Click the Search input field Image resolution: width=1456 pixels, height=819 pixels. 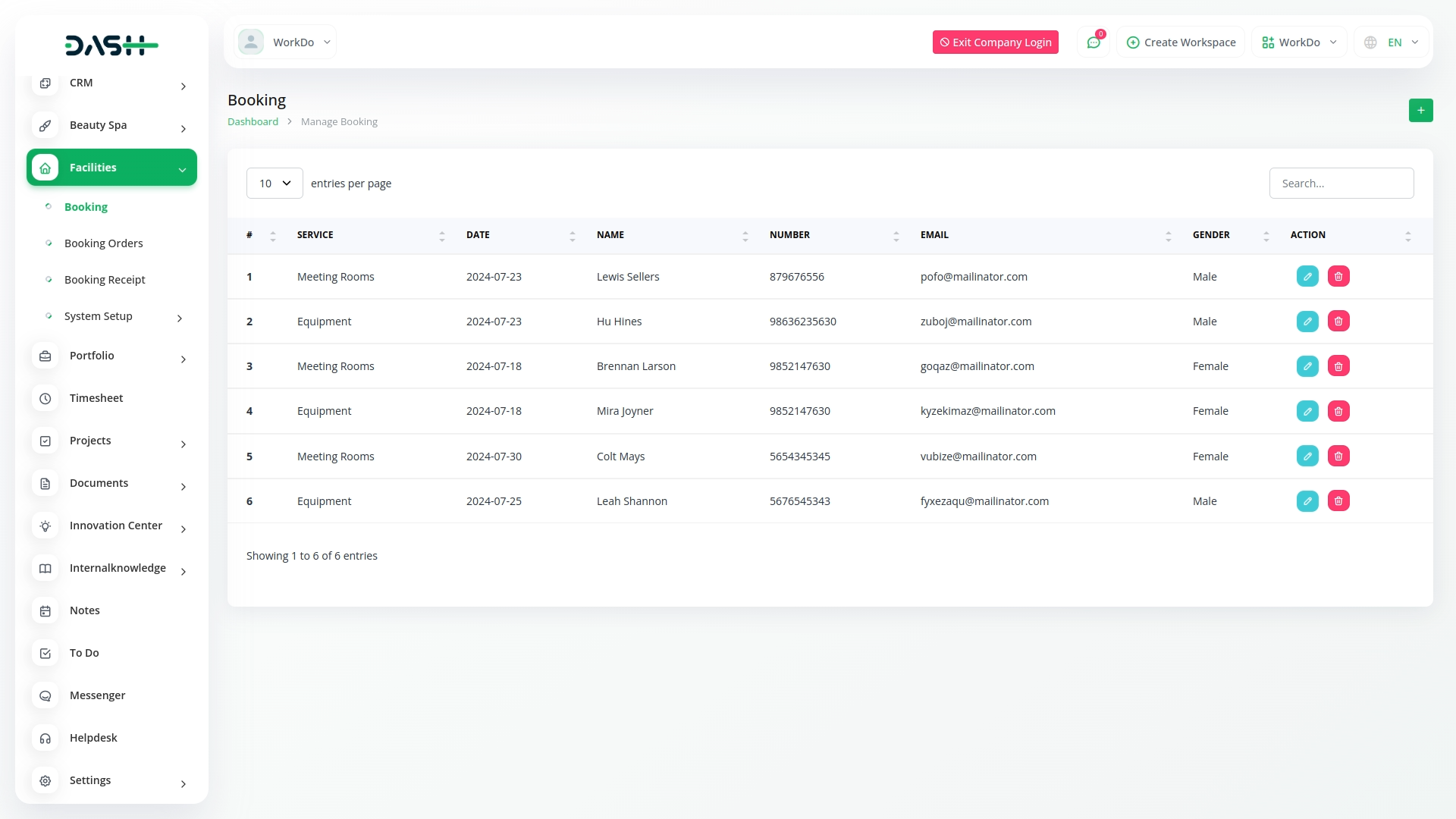coord(1341,184)
